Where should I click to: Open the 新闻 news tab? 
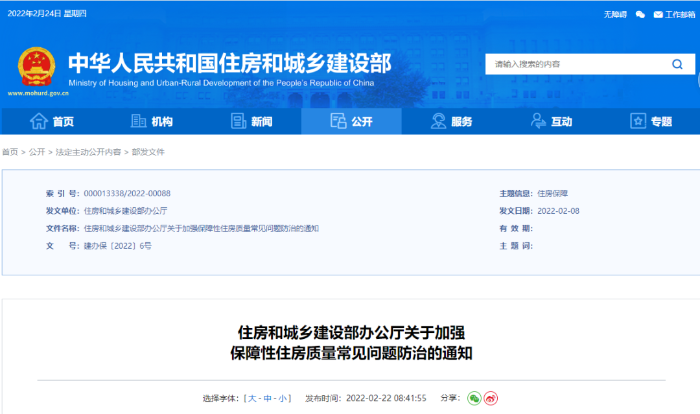(251, 121)
